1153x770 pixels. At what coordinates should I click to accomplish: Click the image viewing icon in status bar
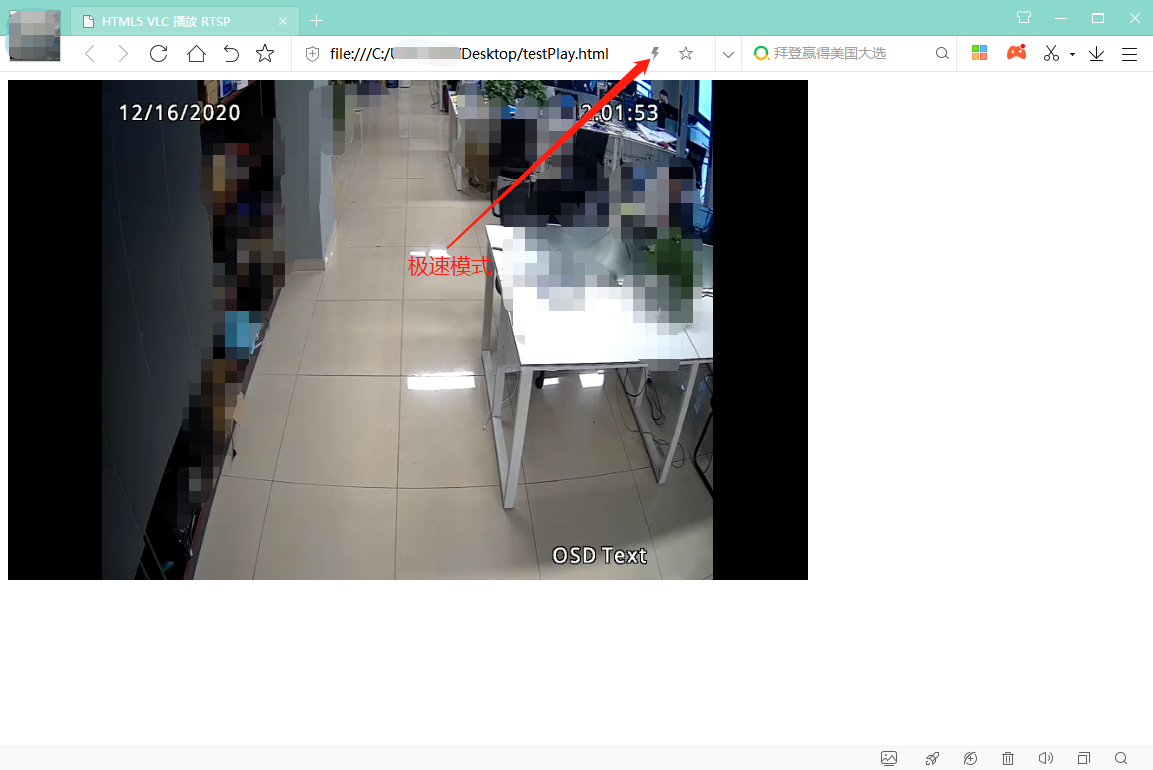(889, 758)
